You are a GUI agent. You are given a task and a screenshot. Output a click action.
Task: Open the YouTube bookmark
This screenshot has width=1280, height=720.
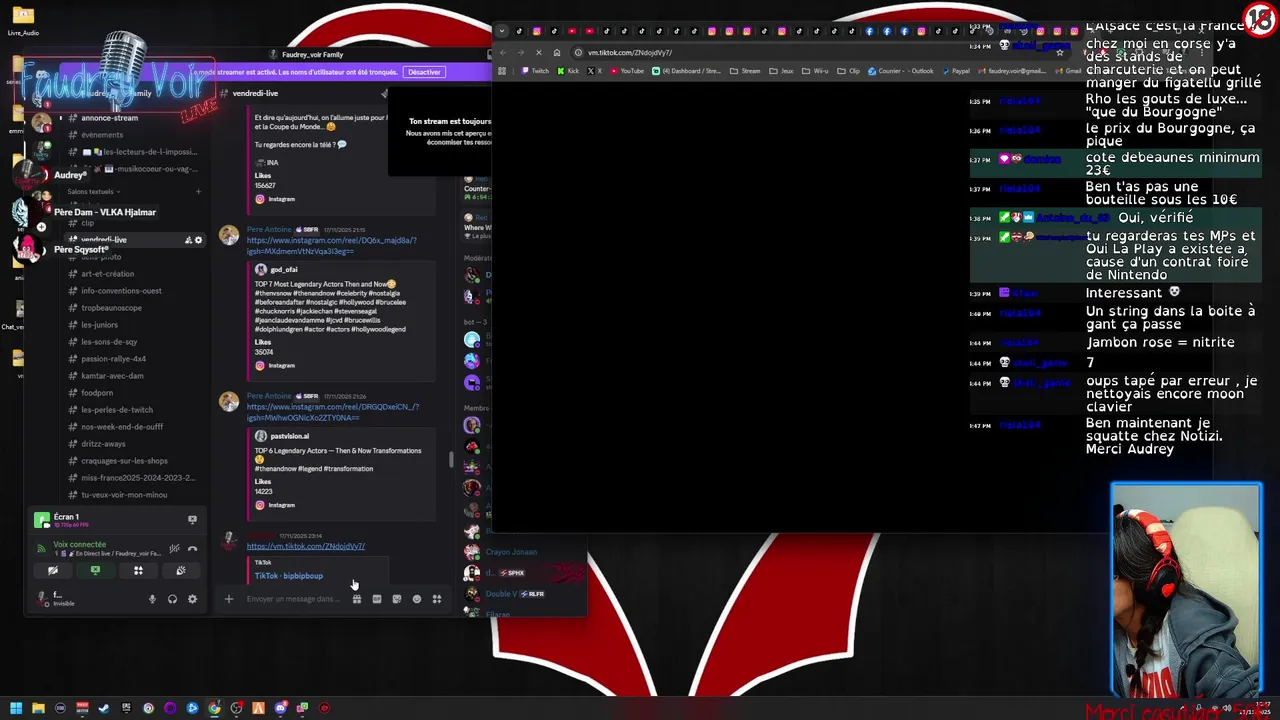tap(626, 71)
